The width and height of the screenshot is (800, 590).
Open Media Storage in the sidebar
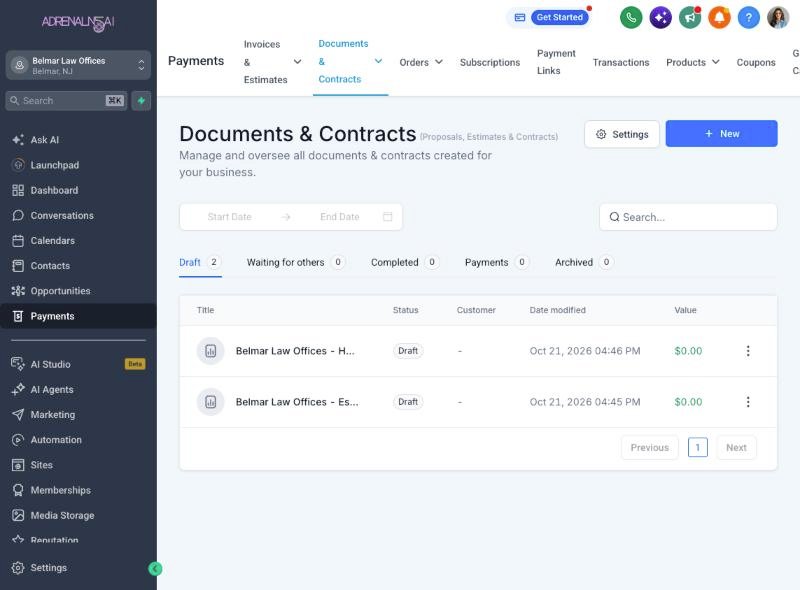tap(62, 515)
